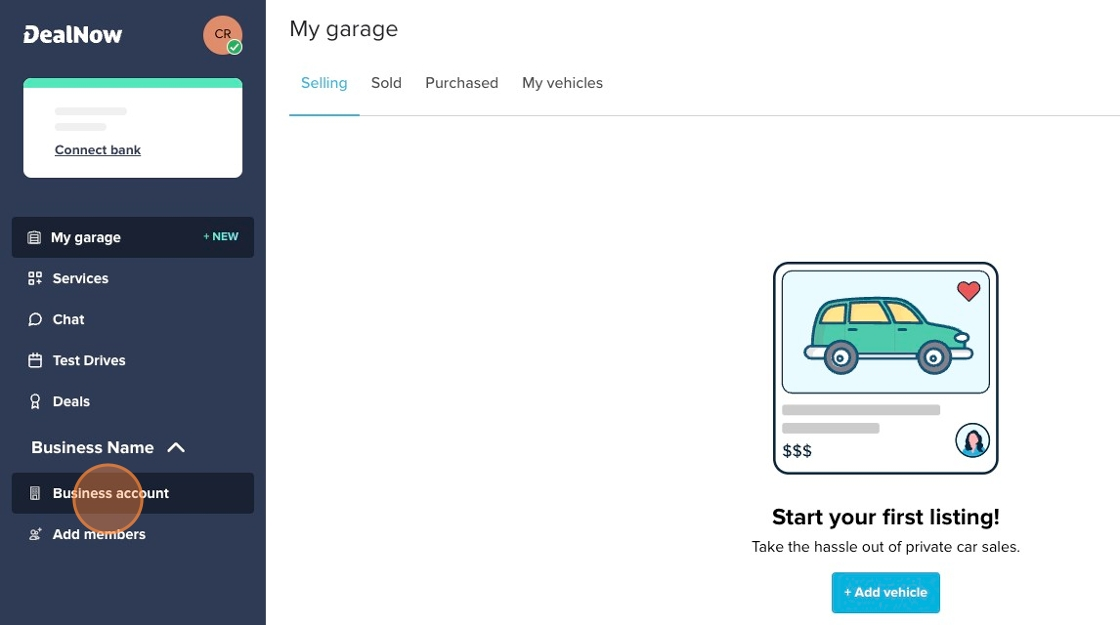The image size is (1120, 625).
Task: Open the CR profile avatar
Action: (222, 33)
